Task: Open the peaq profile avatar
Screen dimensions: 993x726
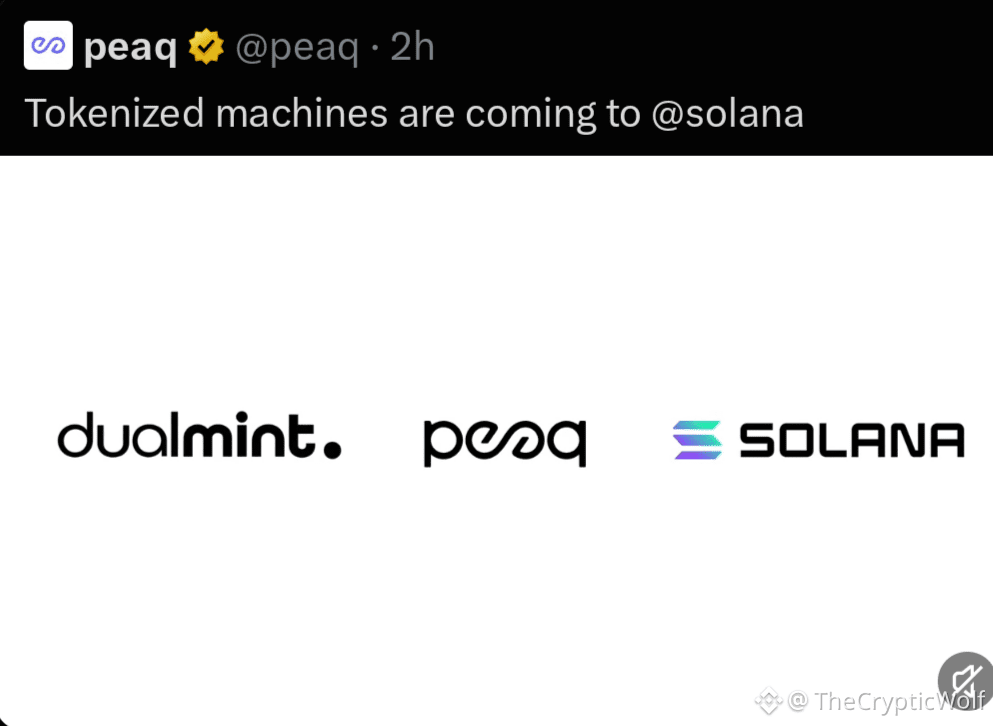Action: click(x=48, y=46)
